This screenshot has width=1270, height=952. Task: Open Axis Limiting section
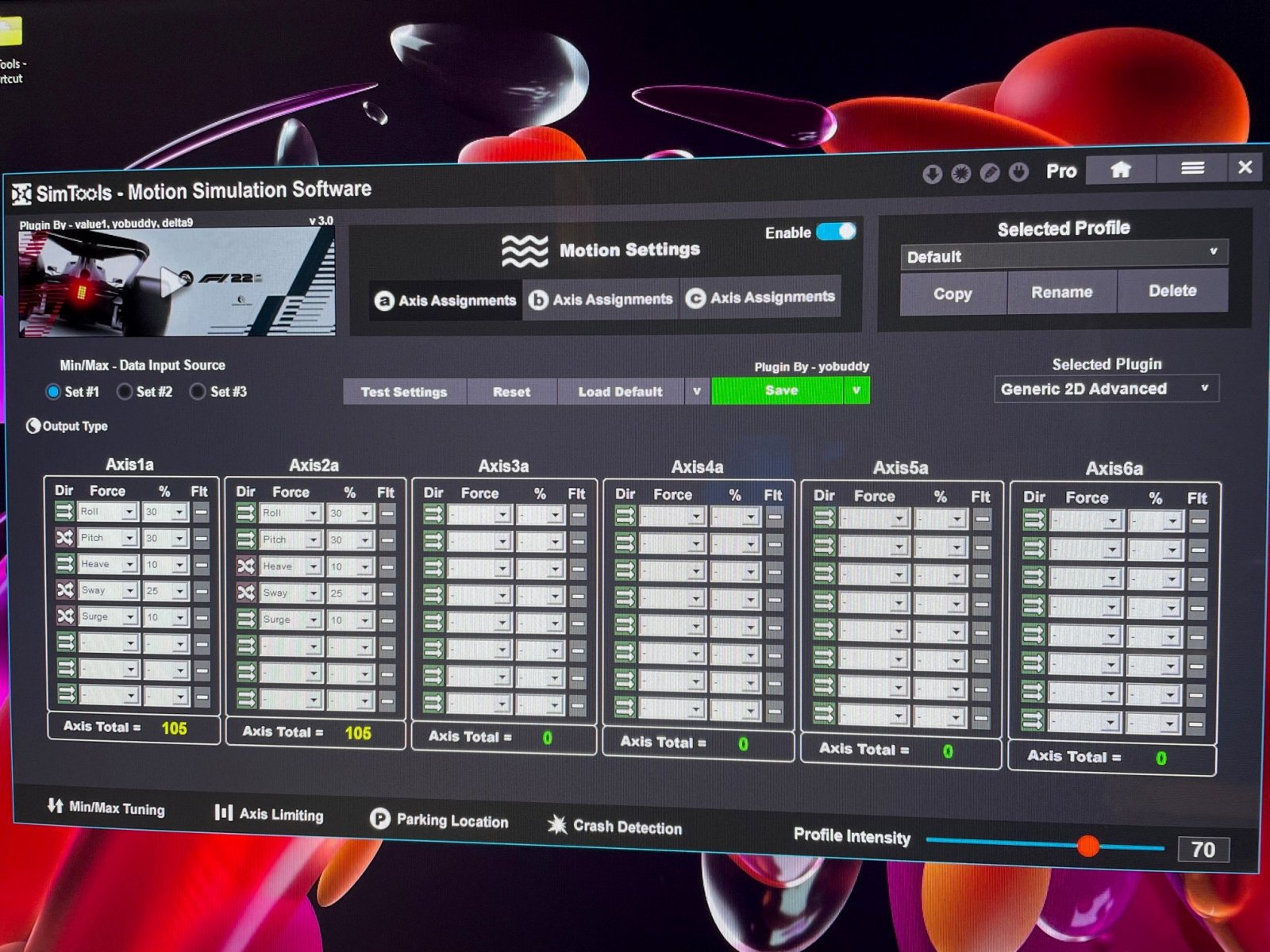[x=269, y=814]
